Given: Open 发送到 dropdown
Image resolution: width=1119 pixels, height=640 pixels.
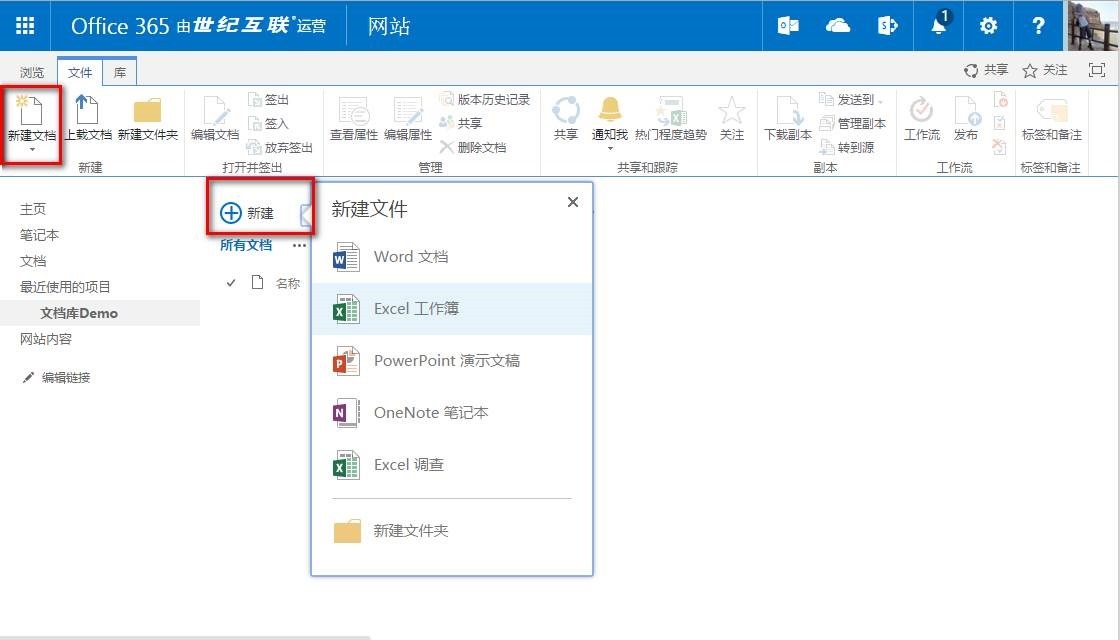Looking at the screenshot, I should pos(851,99).
